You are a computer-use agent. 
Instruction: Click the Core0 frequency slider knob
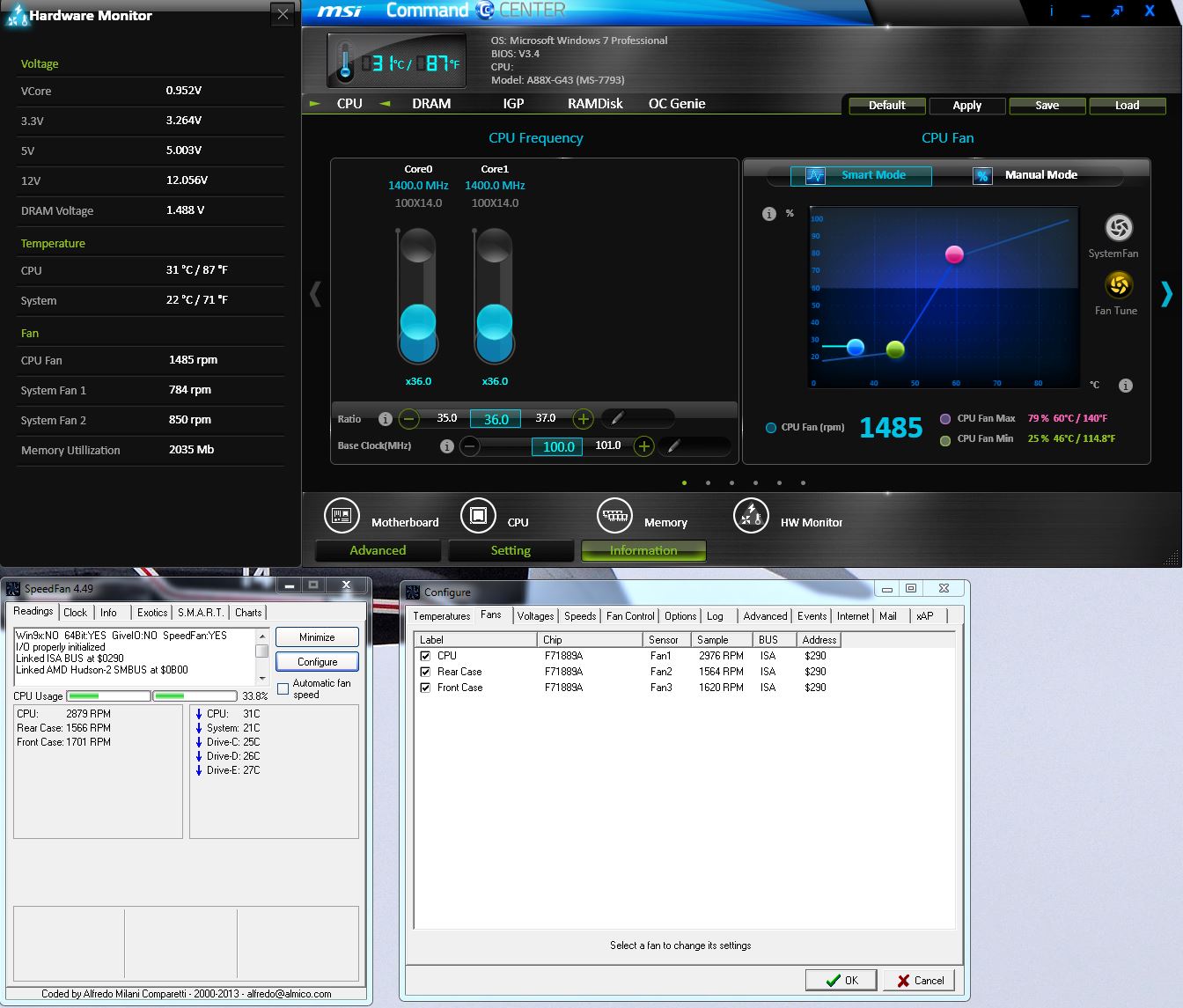[x=418, y=324]
